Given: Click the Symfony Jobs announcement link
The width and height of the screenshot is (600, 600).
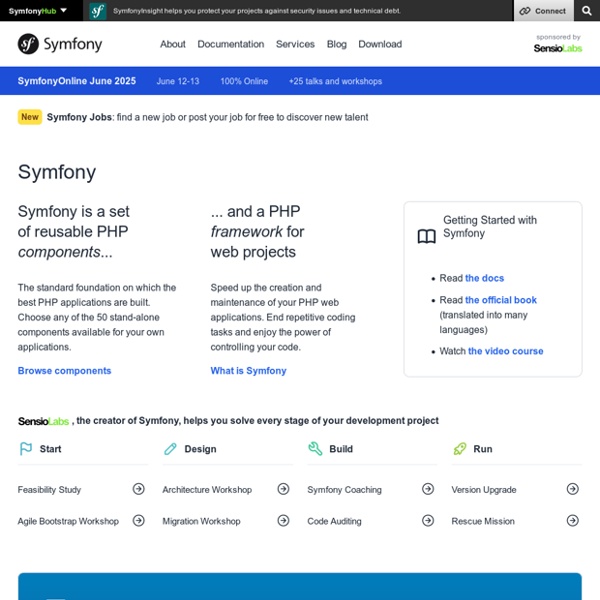Looking at the screenshot, I should pos(207,117).
